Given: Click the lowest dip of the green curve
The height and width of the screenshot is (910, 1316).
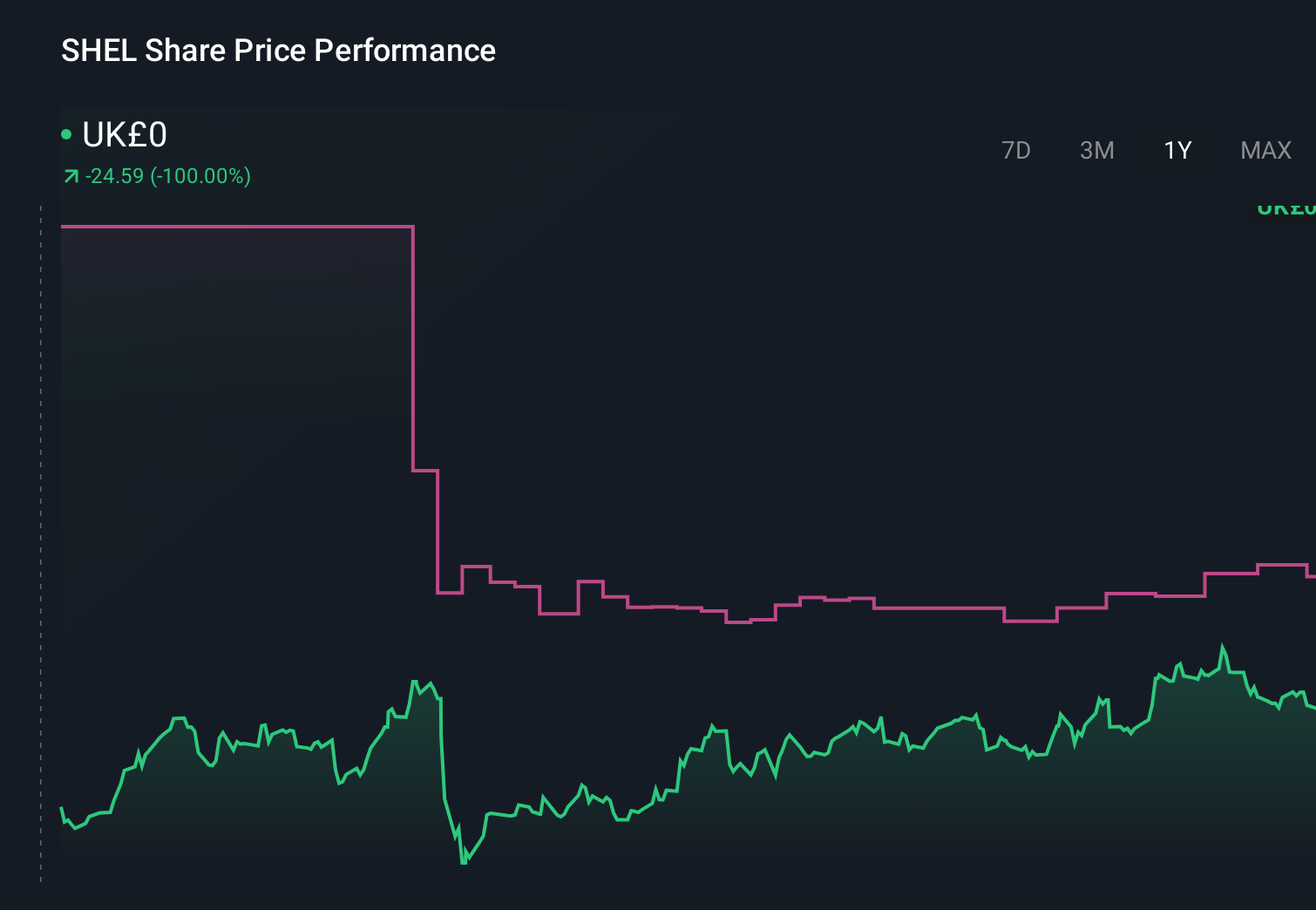Looking at the screenshot, I should pyautogui.click(x=463, y=863).
